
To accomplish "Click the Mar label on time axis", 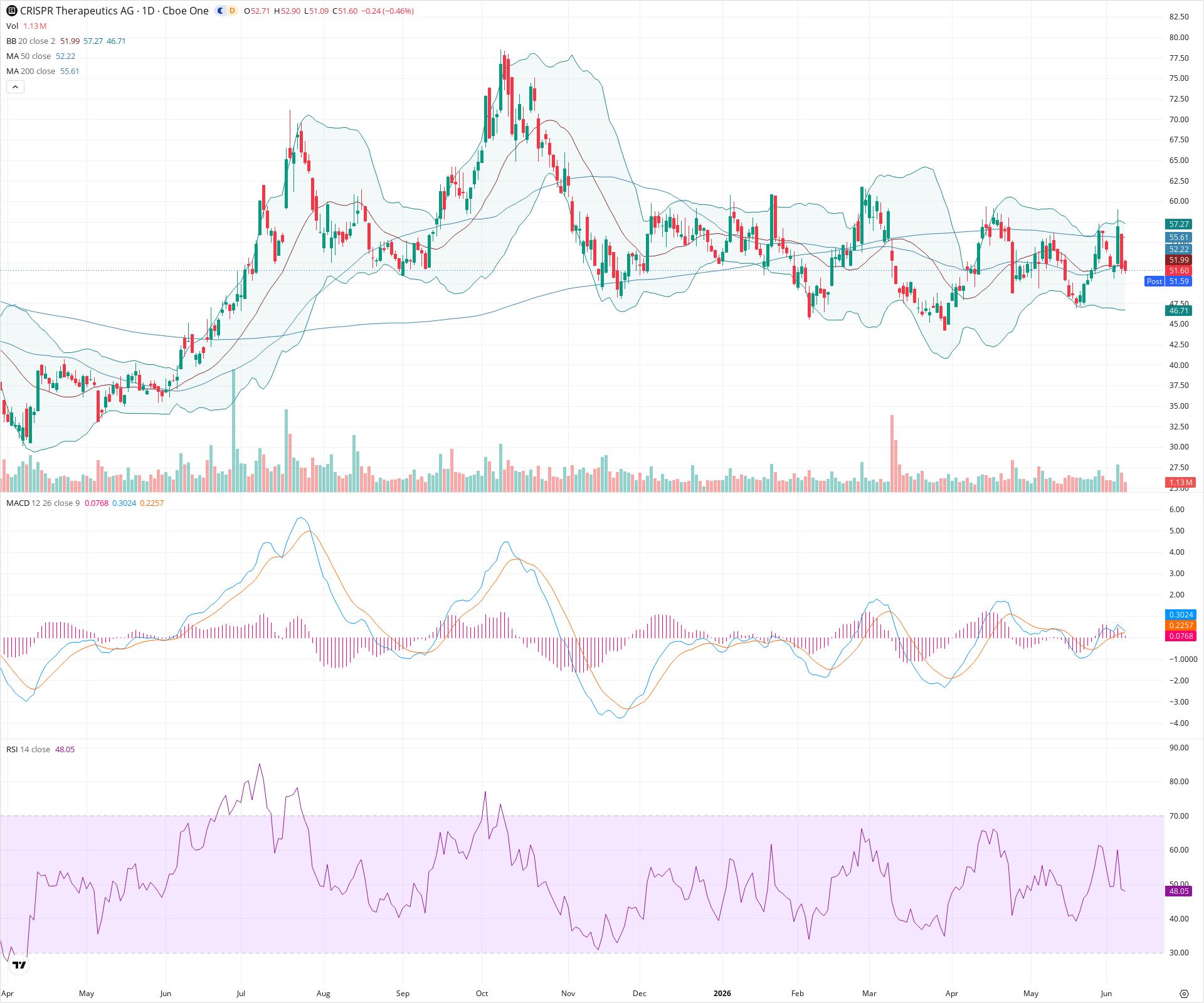I will tap(869, 993).
